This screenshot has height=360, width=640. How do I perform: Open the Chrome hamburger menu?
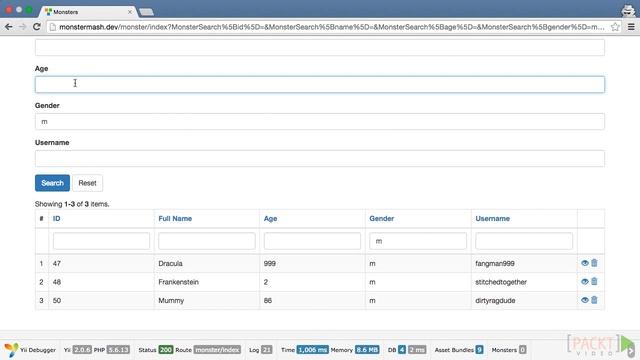point(631,27)
